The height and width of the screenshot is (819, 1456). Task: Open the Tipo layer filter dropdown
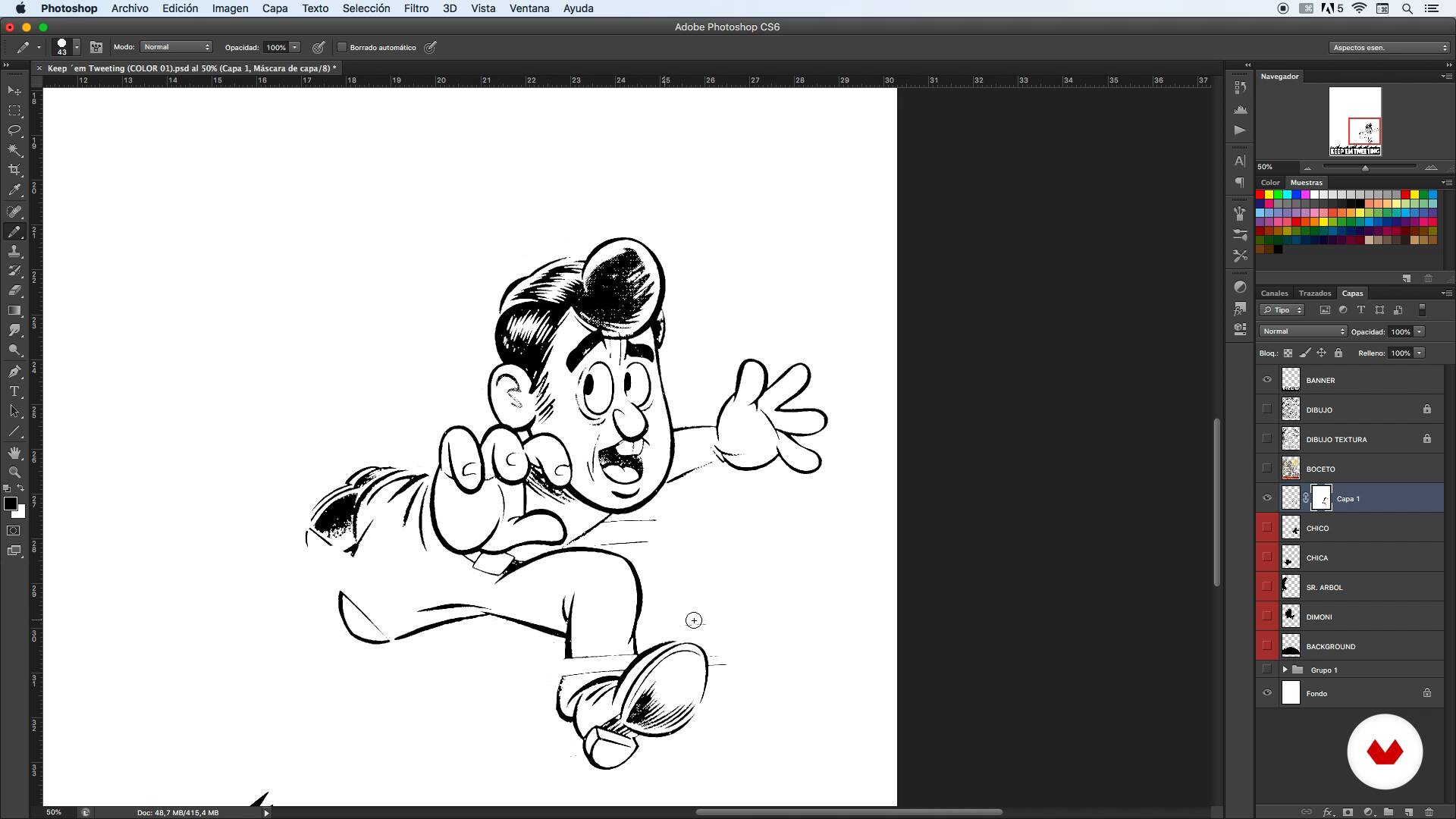[x=1282, y=310]
